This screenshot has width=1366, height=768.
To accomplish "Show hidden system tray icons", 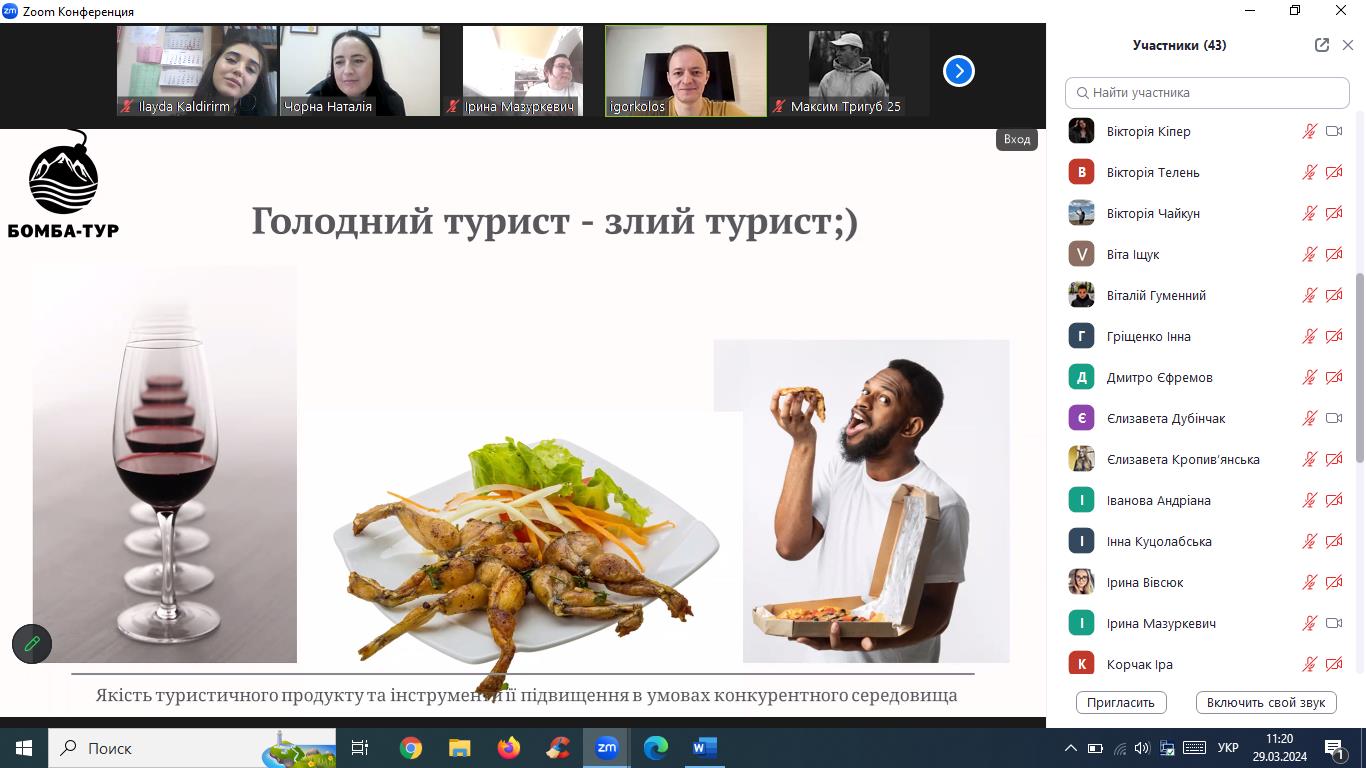I will pos(1070,748).
